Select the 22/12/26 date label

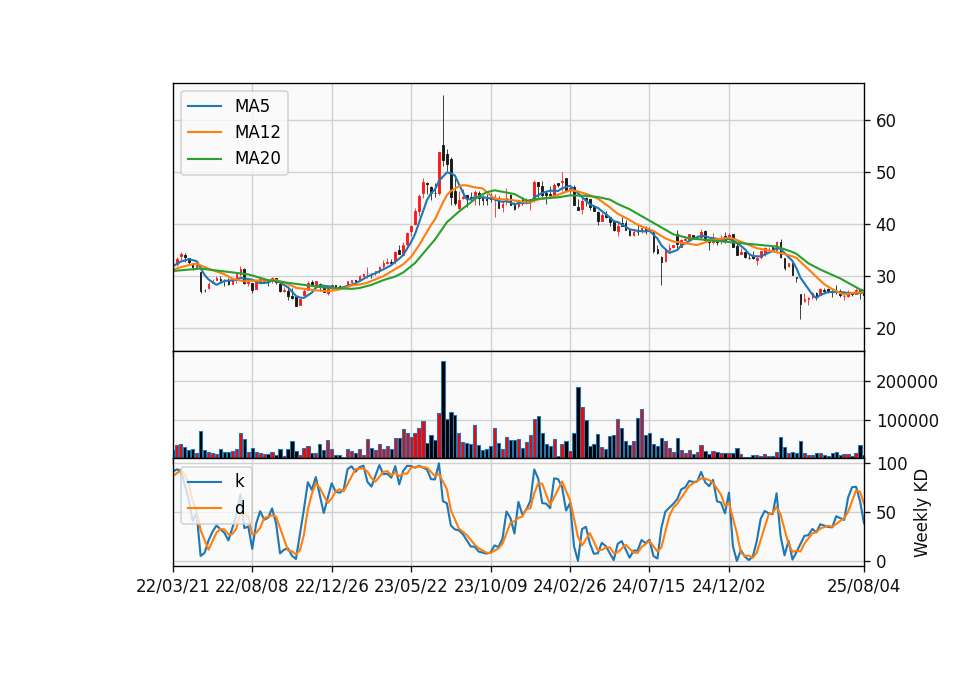(332, 586)
